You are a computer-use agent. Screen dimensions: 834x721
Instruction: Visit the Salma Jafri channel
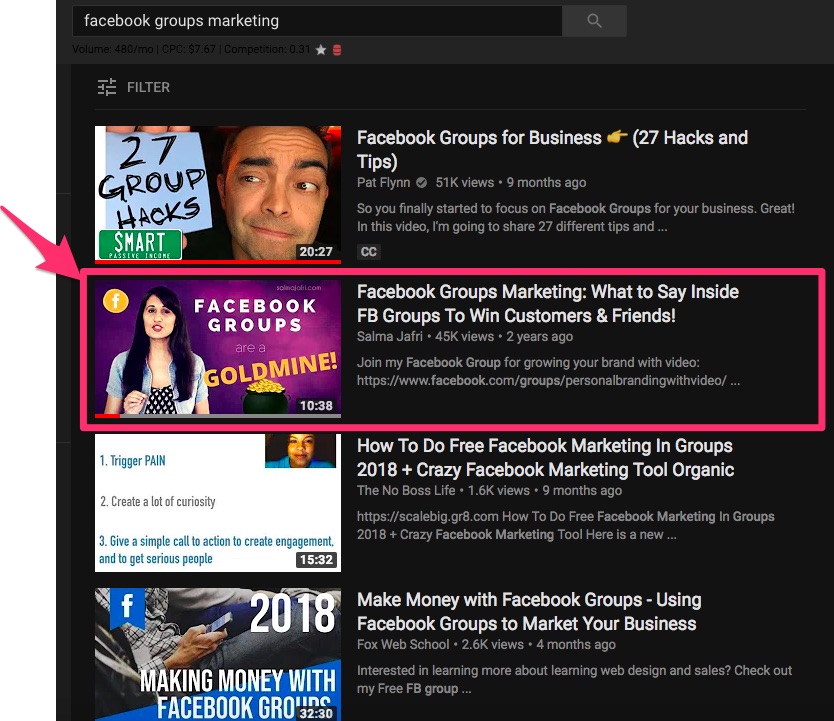pos(390,337)
